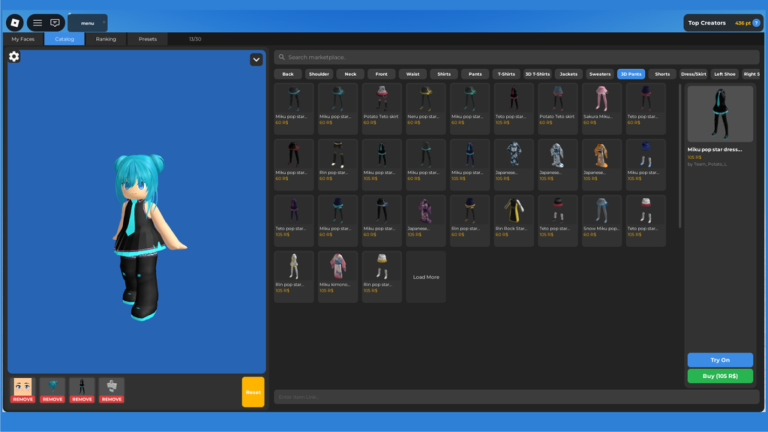768x432 pixels.
Task: Click the Try On button
Action: (720, 360)
